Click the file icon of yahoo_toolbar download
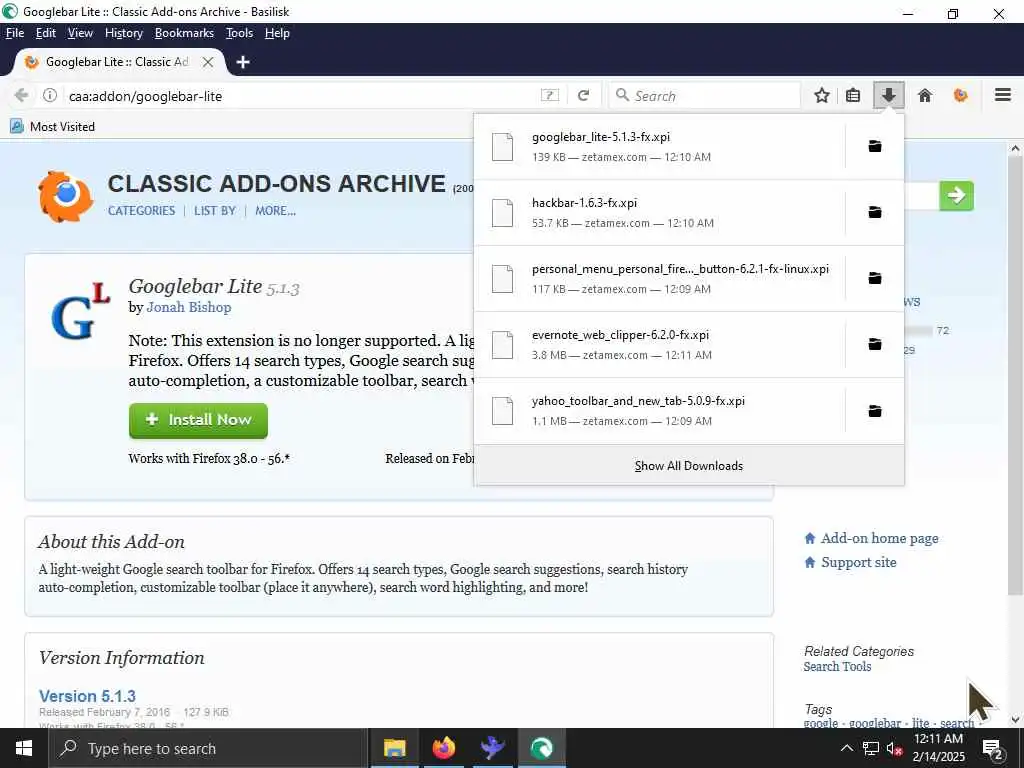 click(502, 411)
